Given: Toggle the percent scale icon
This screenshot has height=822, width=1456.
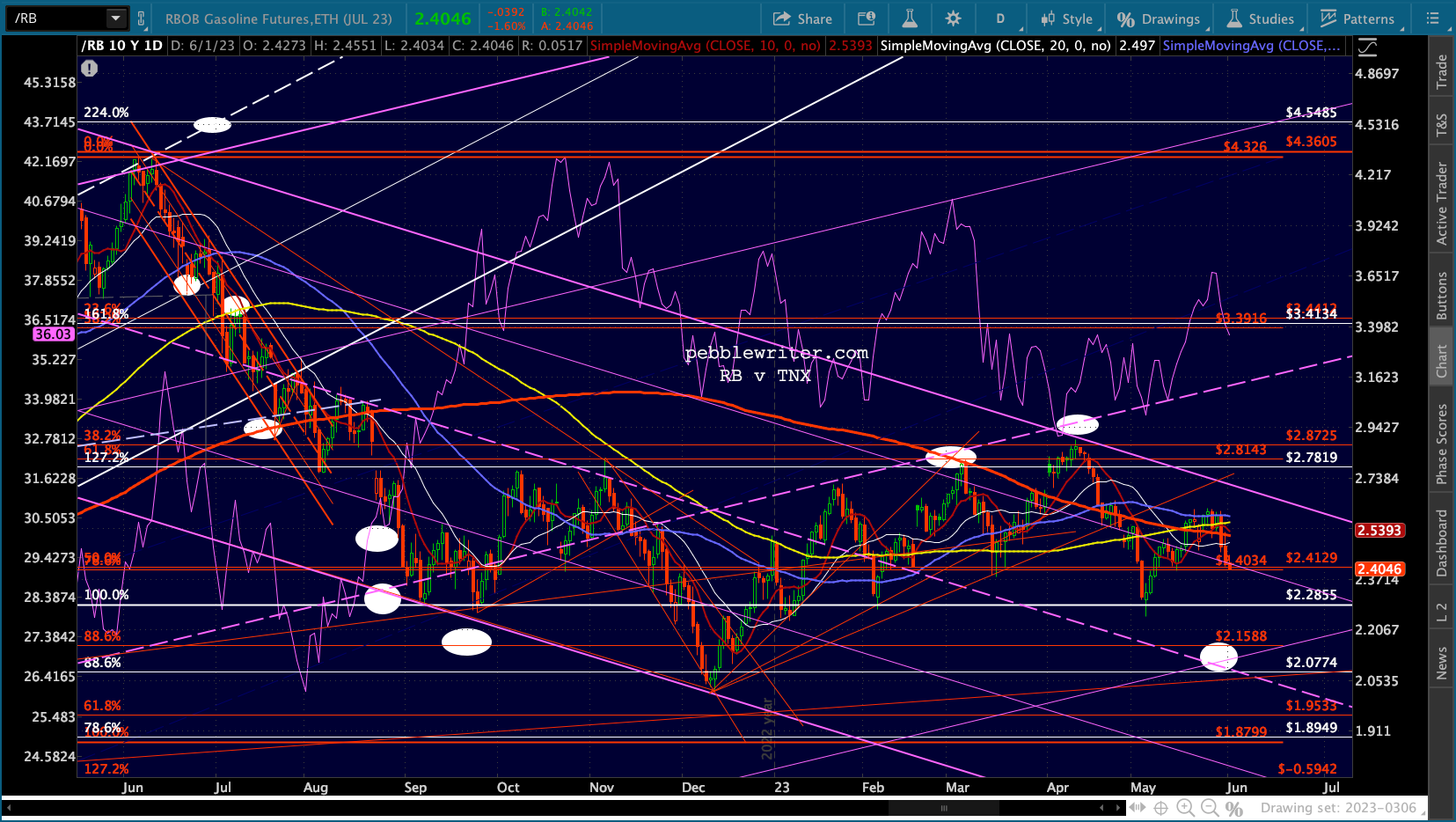Looking at the screenshot, I should 1234,809.
